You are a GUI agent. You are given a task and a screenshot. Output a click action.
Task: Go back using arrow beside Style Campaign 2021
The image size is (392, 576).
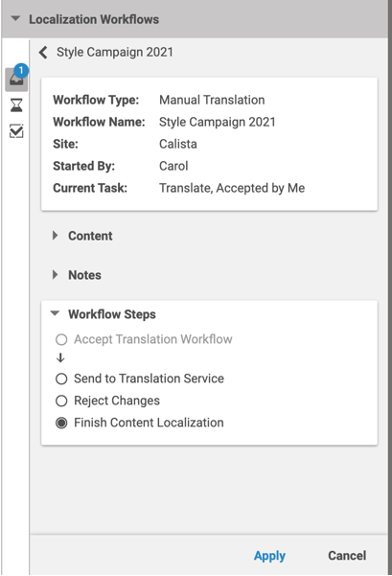[43, 52]
